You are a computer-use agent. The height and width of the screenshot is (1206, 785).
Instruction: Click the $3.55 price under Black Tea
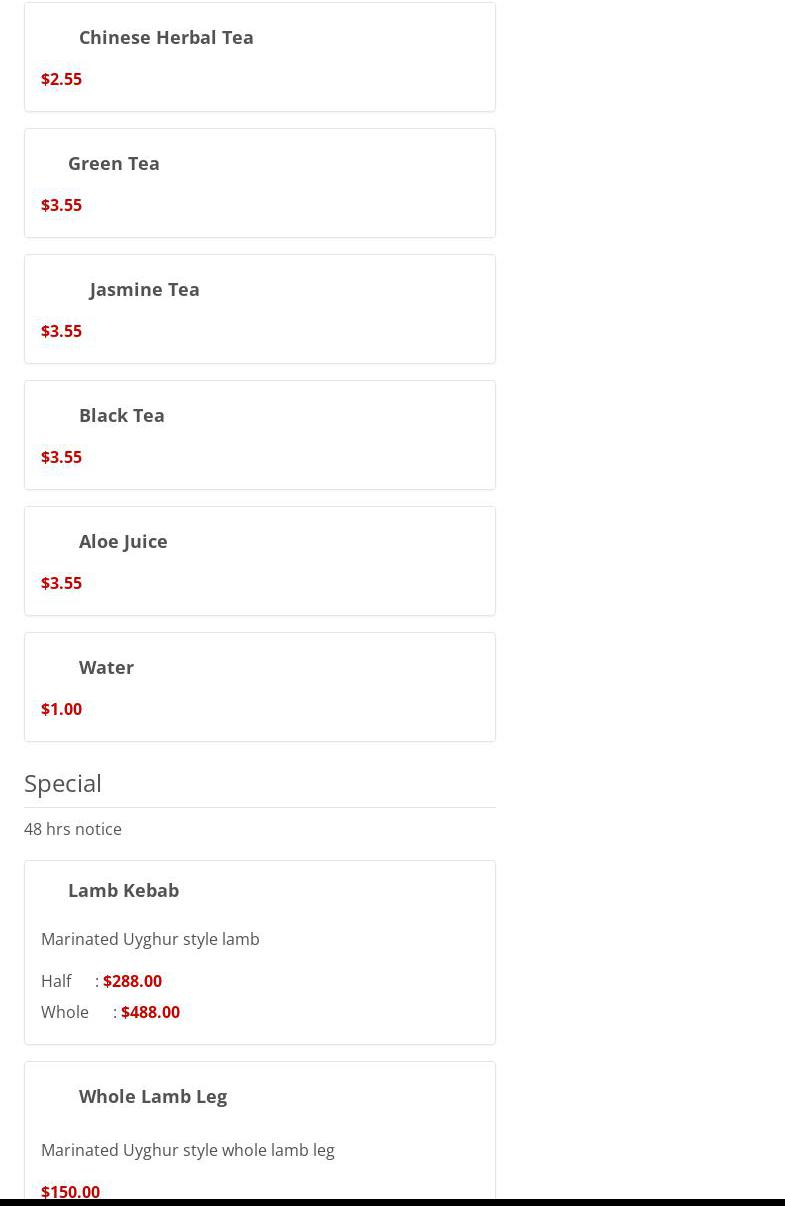pyautogui.click(x=61, y=457)
